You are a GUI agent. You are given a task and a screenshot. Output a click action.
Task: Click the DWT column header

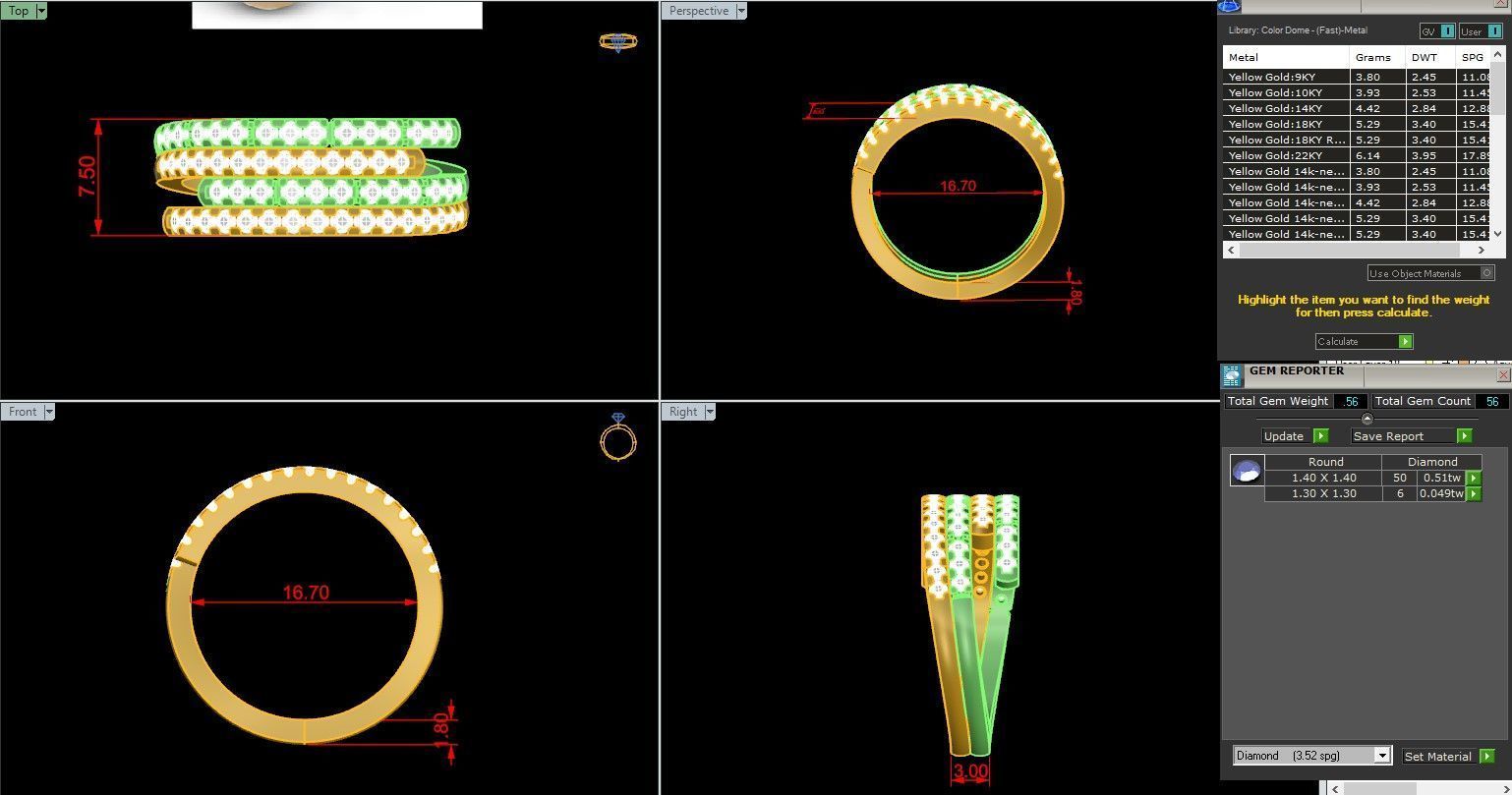click(x=1430, y=57)
